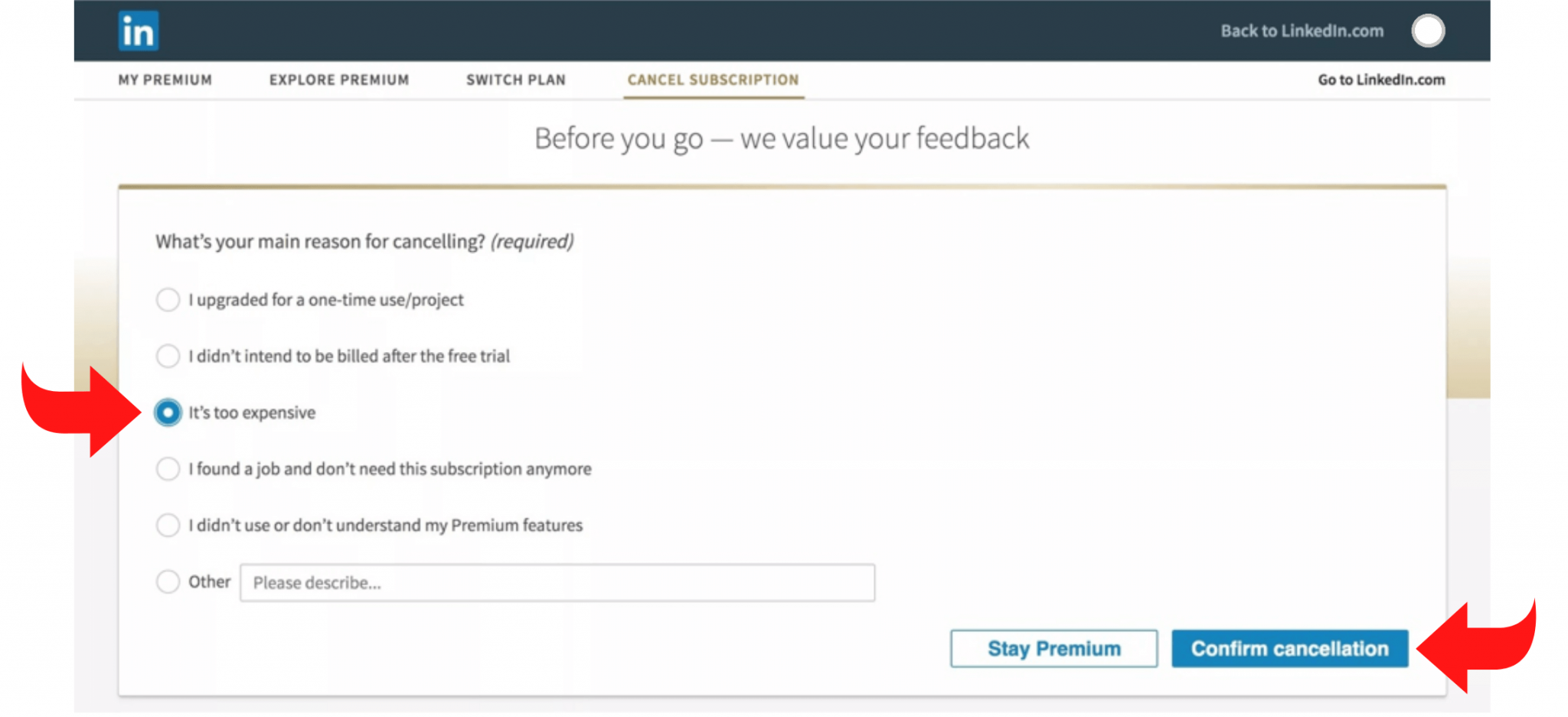1568x717 pixels.
Task: Follow the "Back to LinkedIn.com" link
Action: pos(1302,31)
